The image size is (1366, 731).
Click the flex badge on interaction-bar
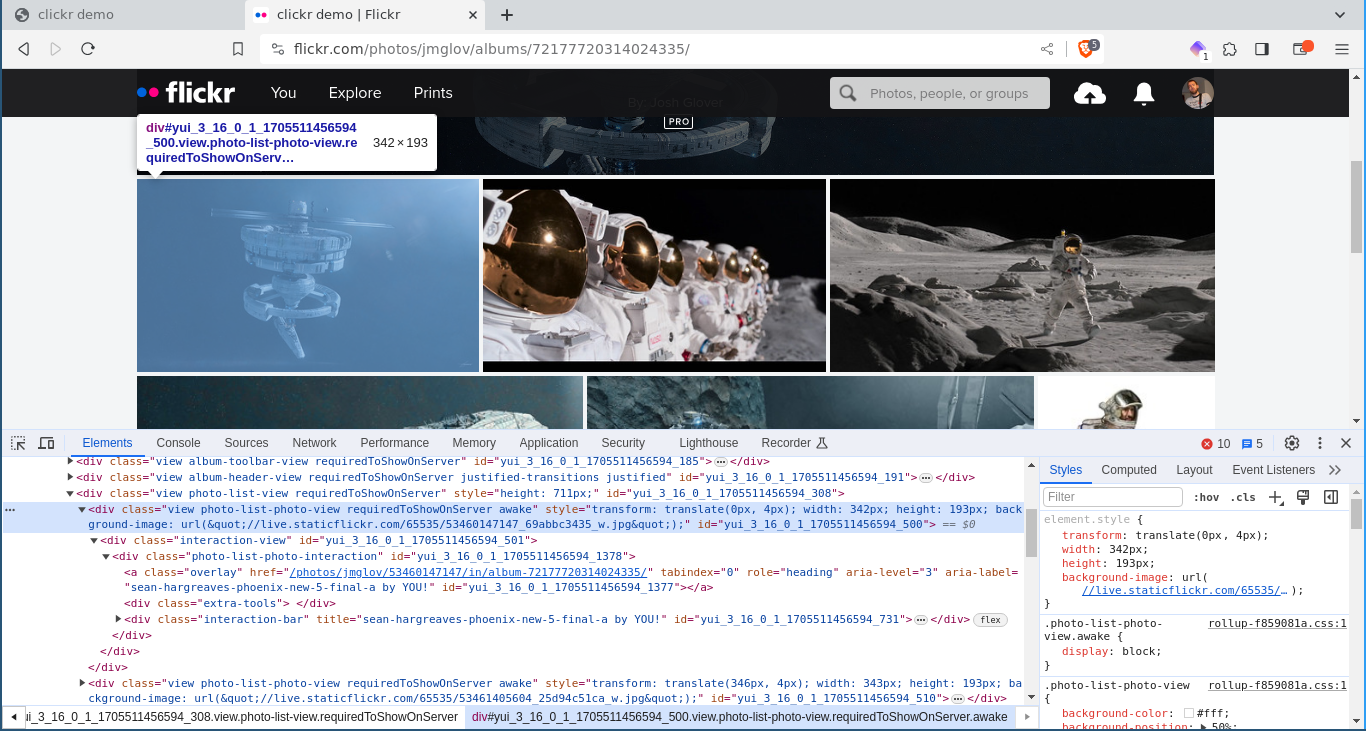pos(990,620)
